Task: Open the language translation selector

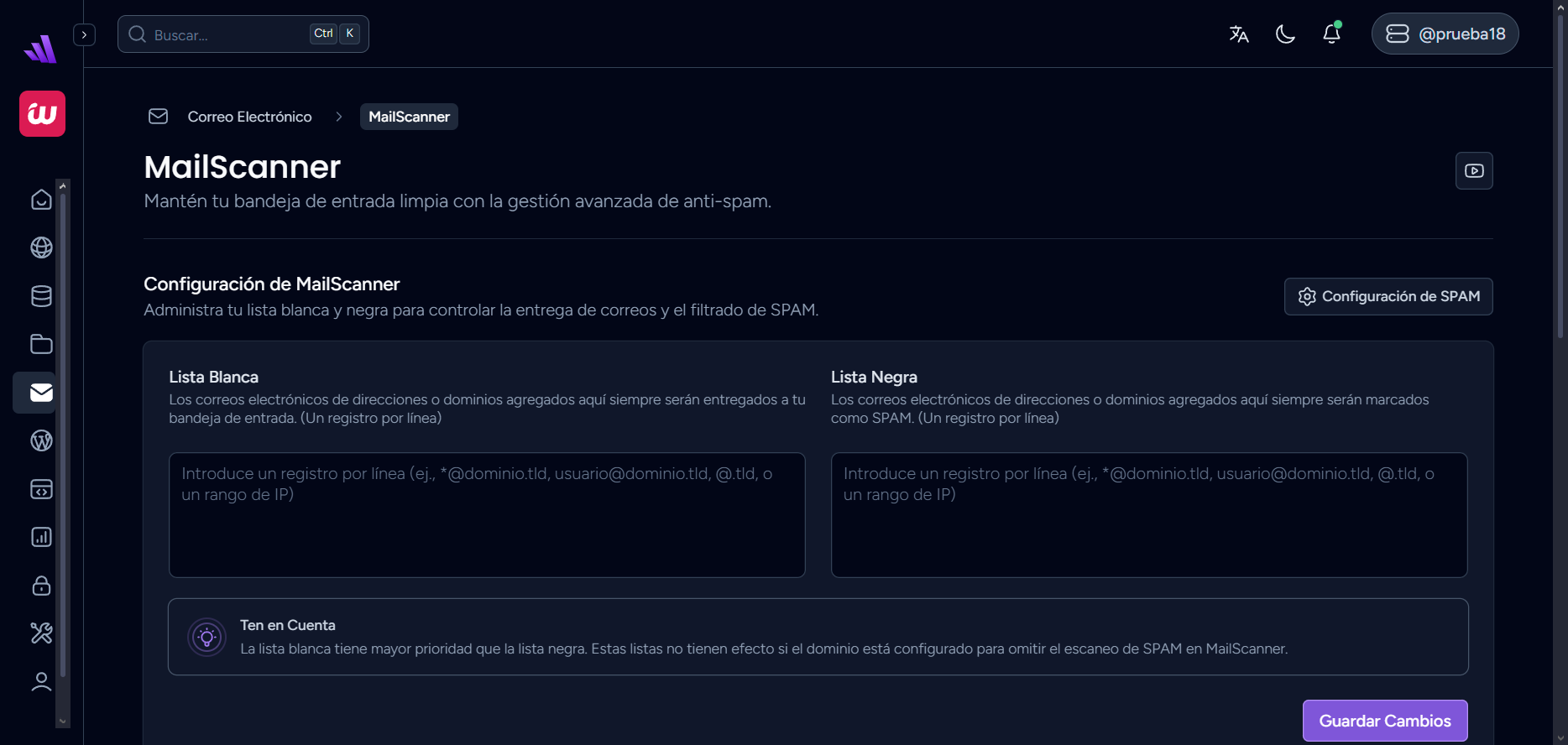Action: 1239,34
